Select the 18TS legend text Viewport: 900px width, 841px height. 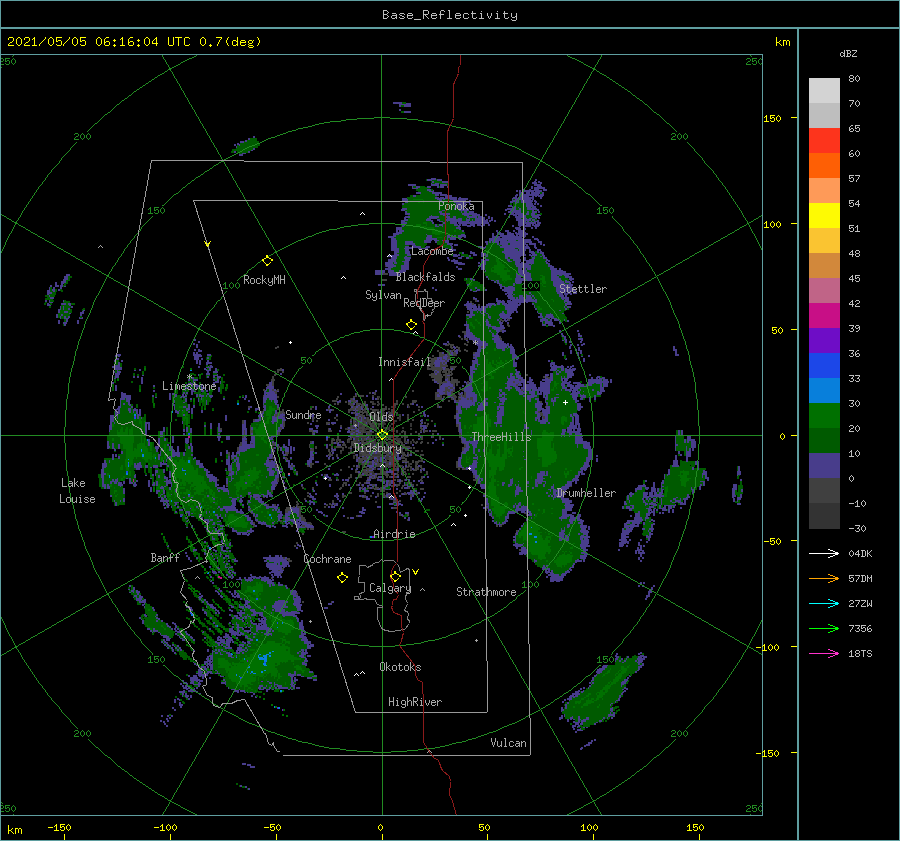pyautogui.click(x=860, y=653)
